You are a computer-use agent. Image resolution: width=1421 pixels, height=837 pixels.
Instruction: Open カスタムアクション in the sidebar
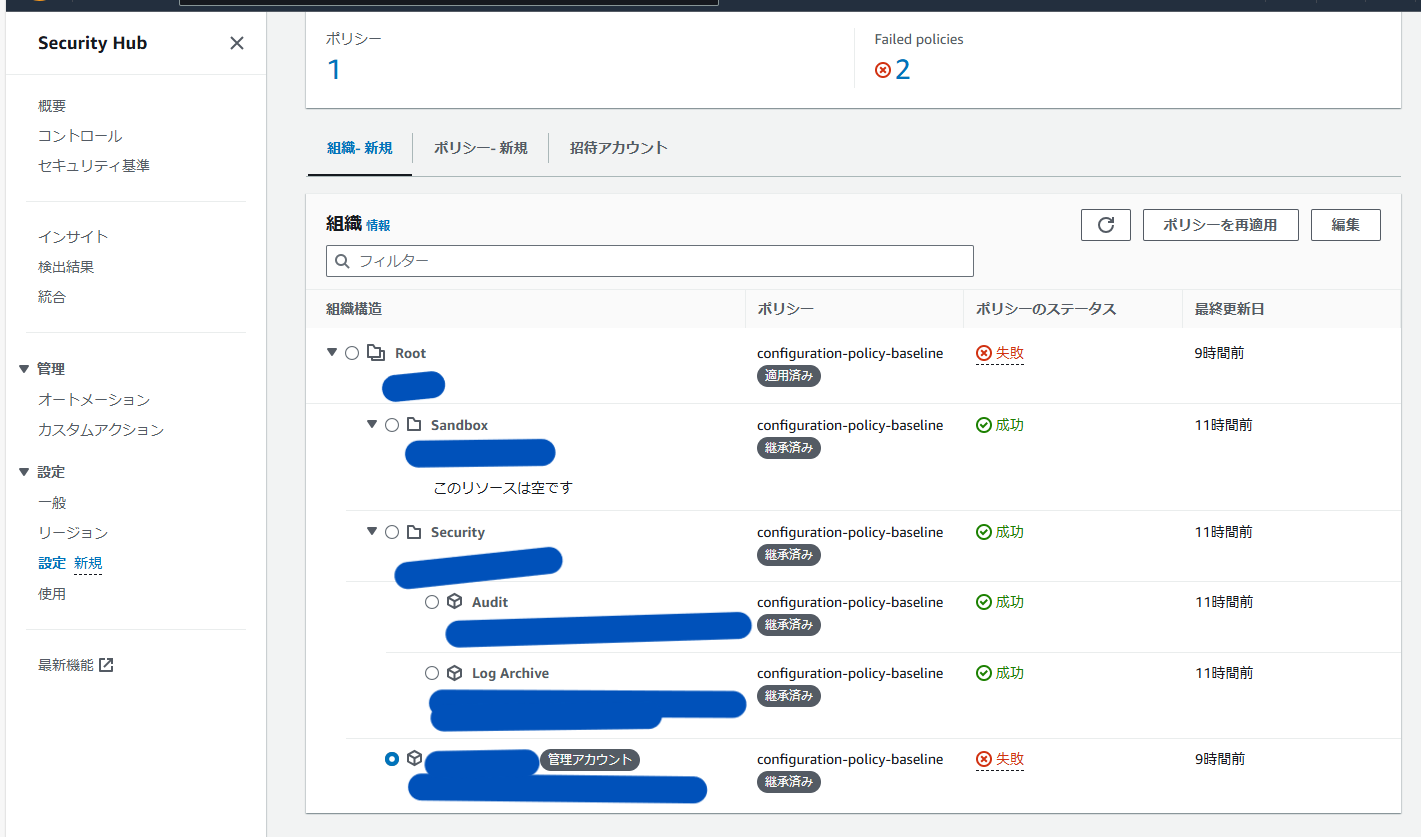pyautogui.click(x=101, y=430)
